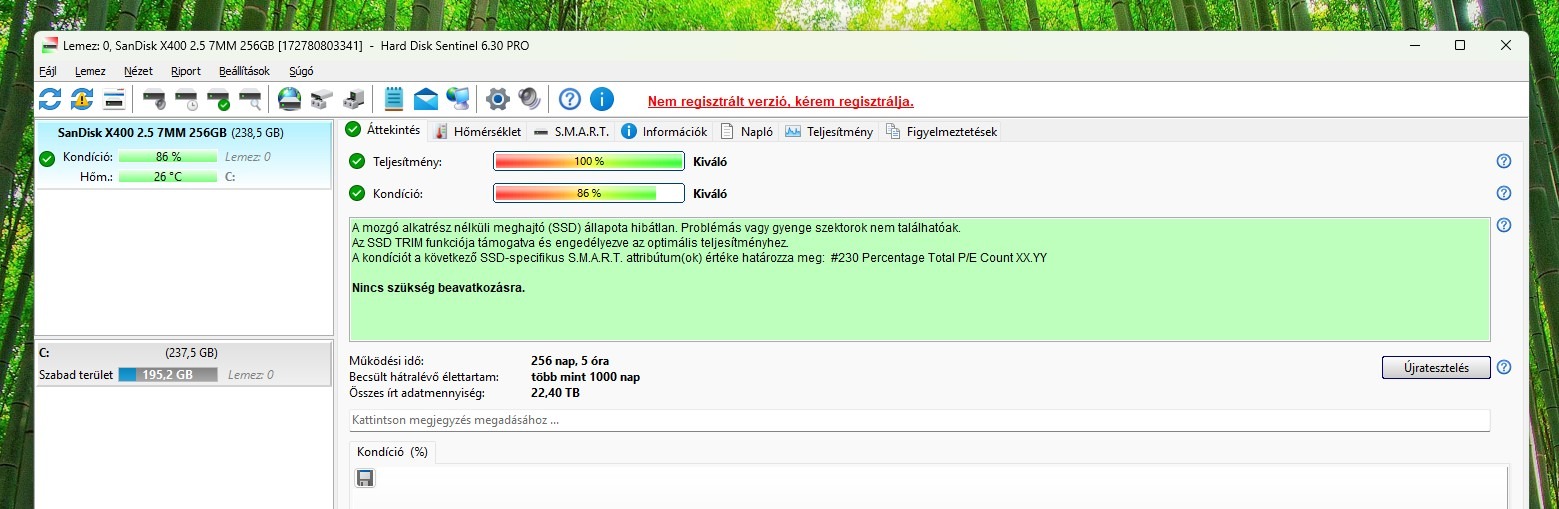Switch to the S.M.A.R.T. tab

571,131
